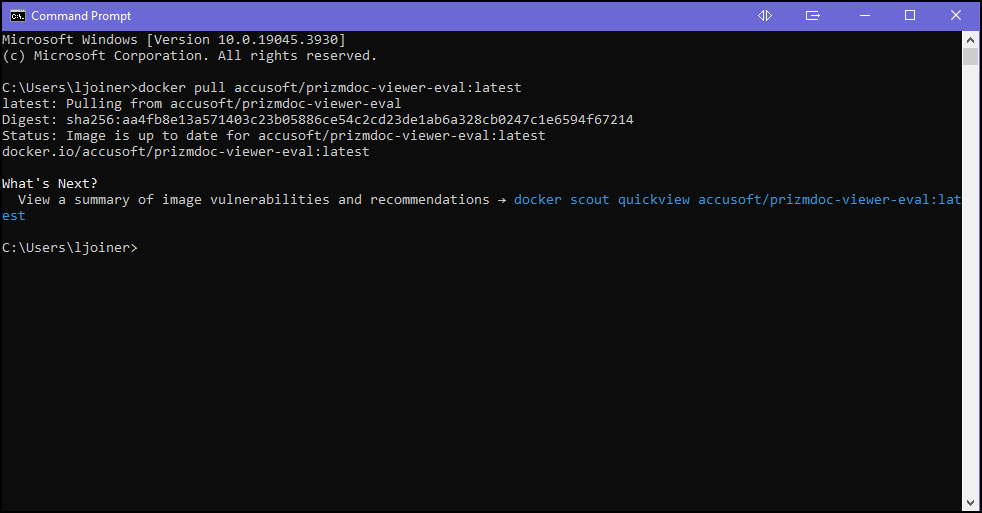Screen dimensions: 982x513
Task: Minimize the Command Prompt window
Action: [x=862, y=16]
